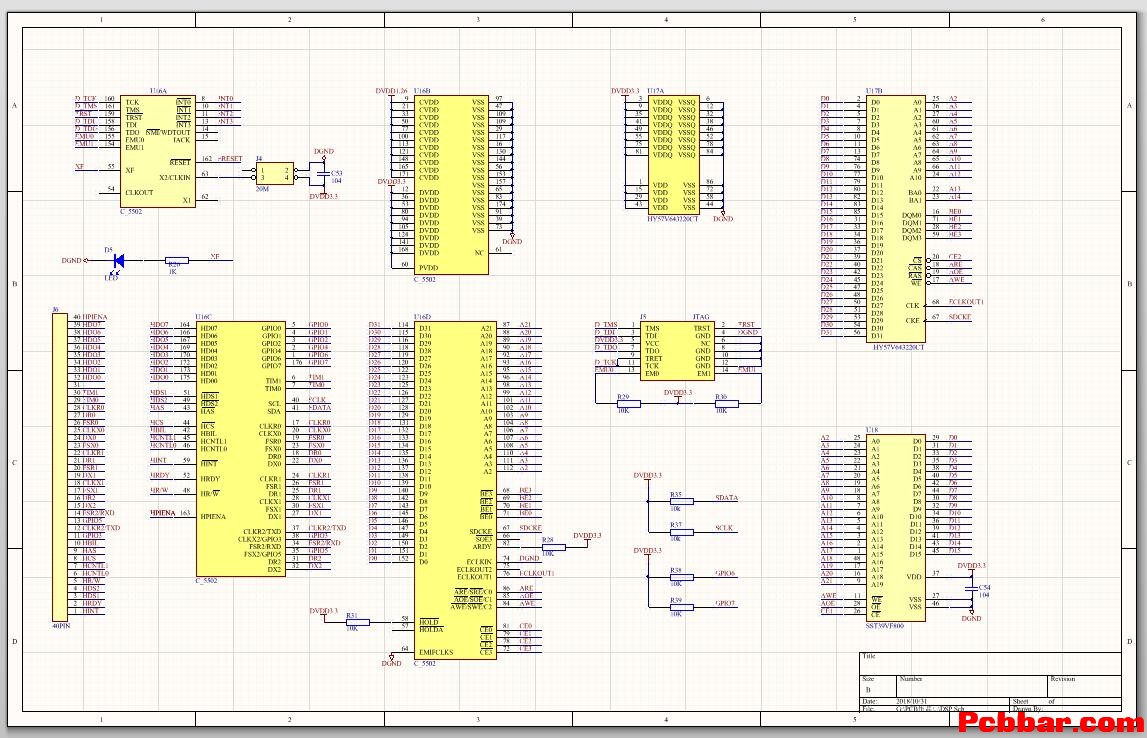Select the U18 SST39VF800 flash block

895,528
